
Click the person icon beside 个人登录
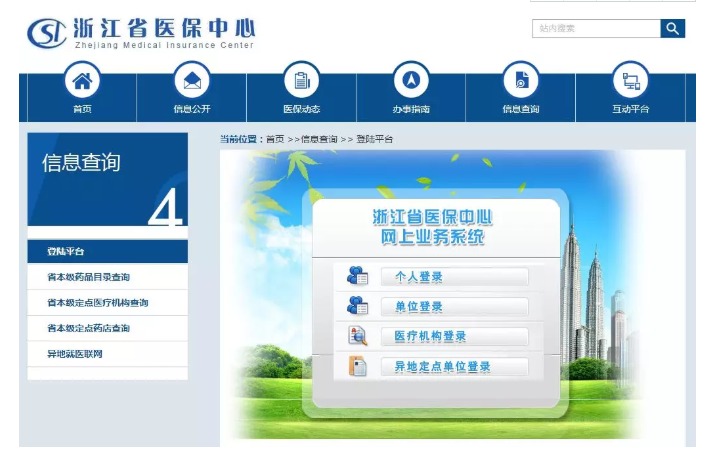(x=357, y=277)
